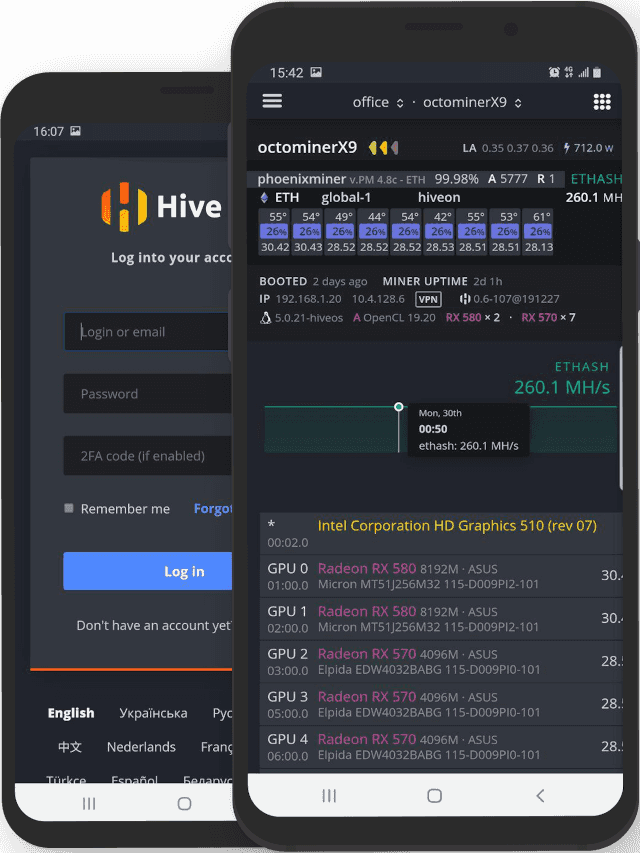The height and width of the screenshot is (853, 640).
Task: Click the yellow fan status icons beside octominerX9
Action: tap(383, 147)
